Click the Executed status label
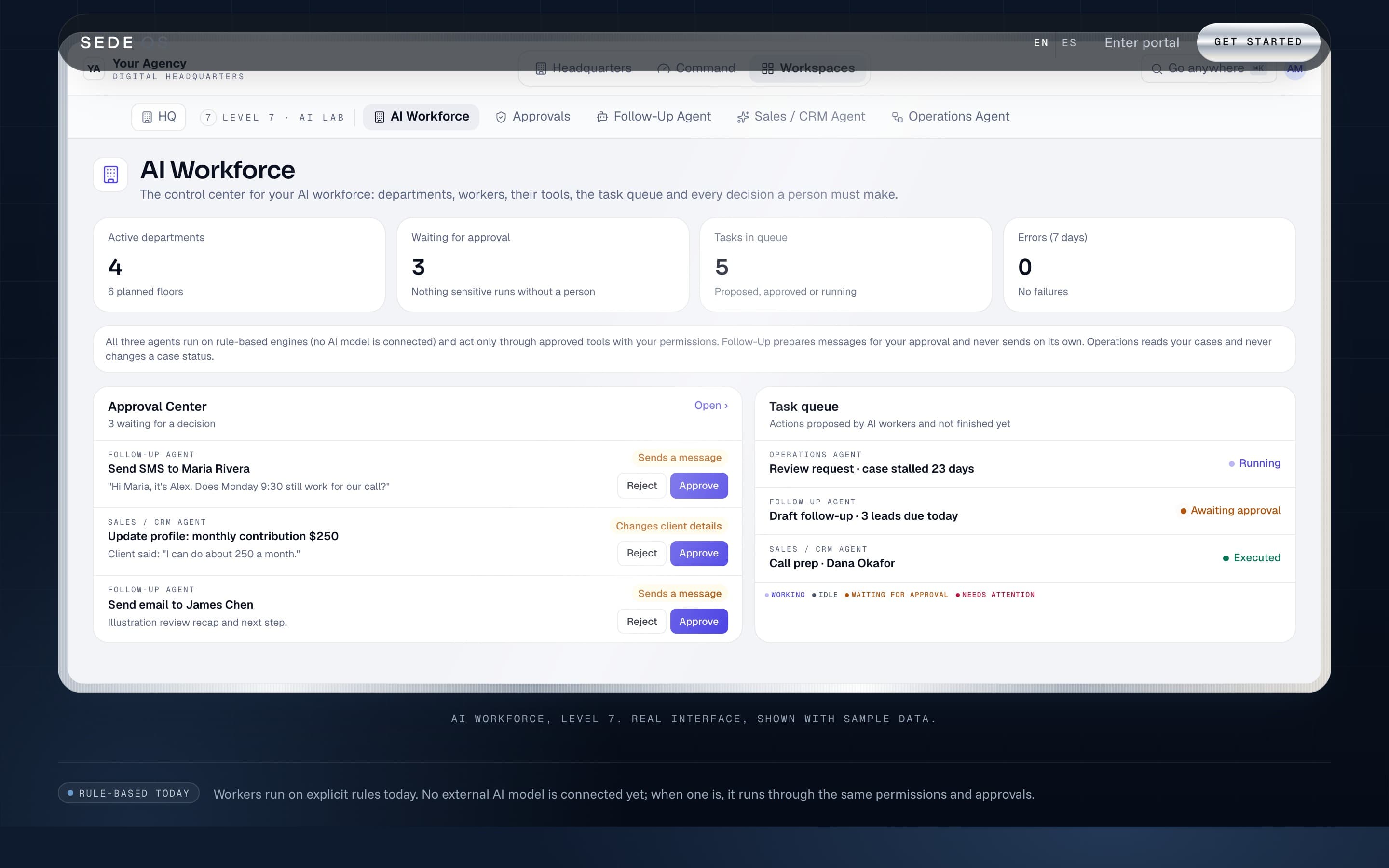This screenshot has width=1389, height=868. (1251, 558)
